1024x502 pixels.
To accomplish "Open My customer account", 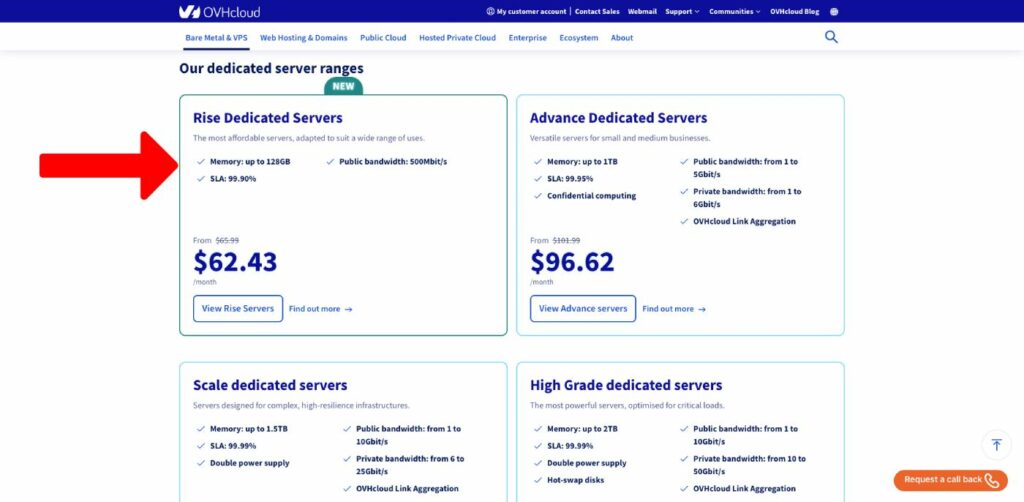I will click(526, 12).
